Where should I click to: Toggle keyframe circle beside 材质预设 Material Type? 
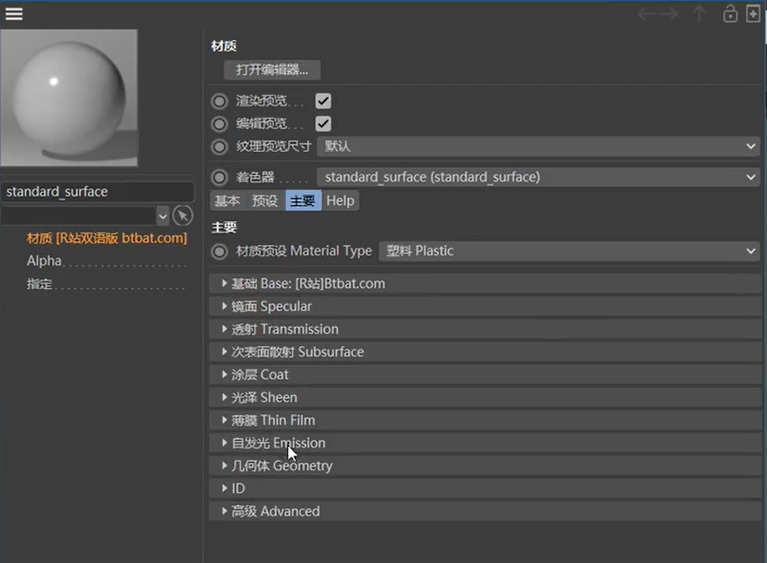point(219,251)
